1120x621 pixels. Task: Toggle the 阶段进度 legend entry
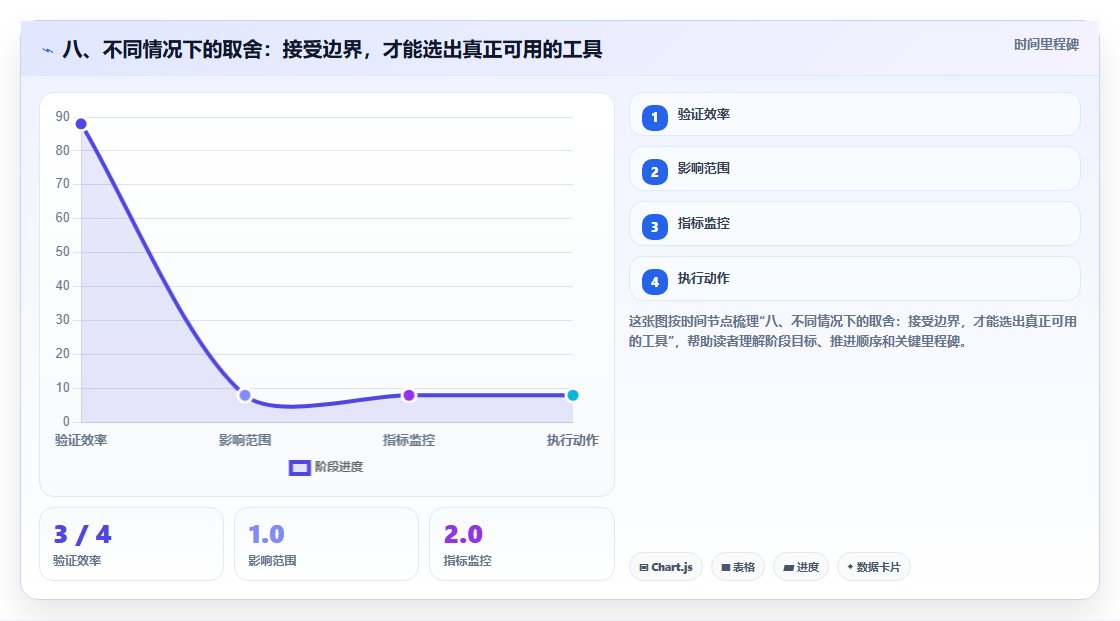(x=326, y=467)
